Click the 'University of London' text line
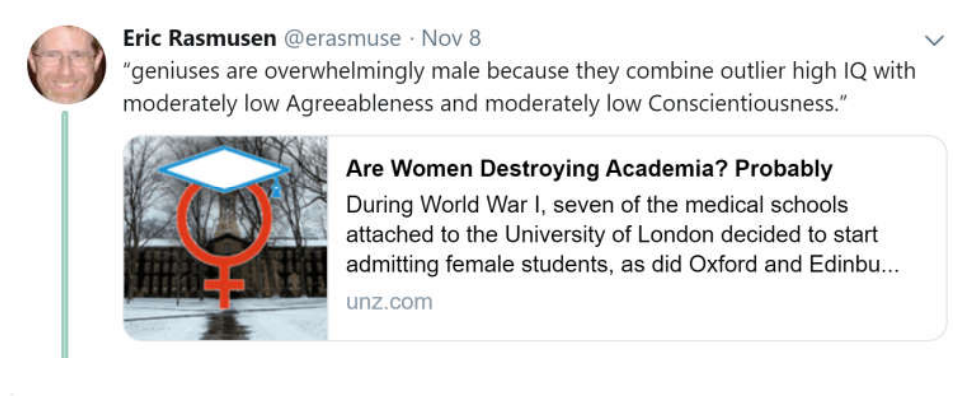This screenshot has width=974, height=396. [x=612, y=236]
